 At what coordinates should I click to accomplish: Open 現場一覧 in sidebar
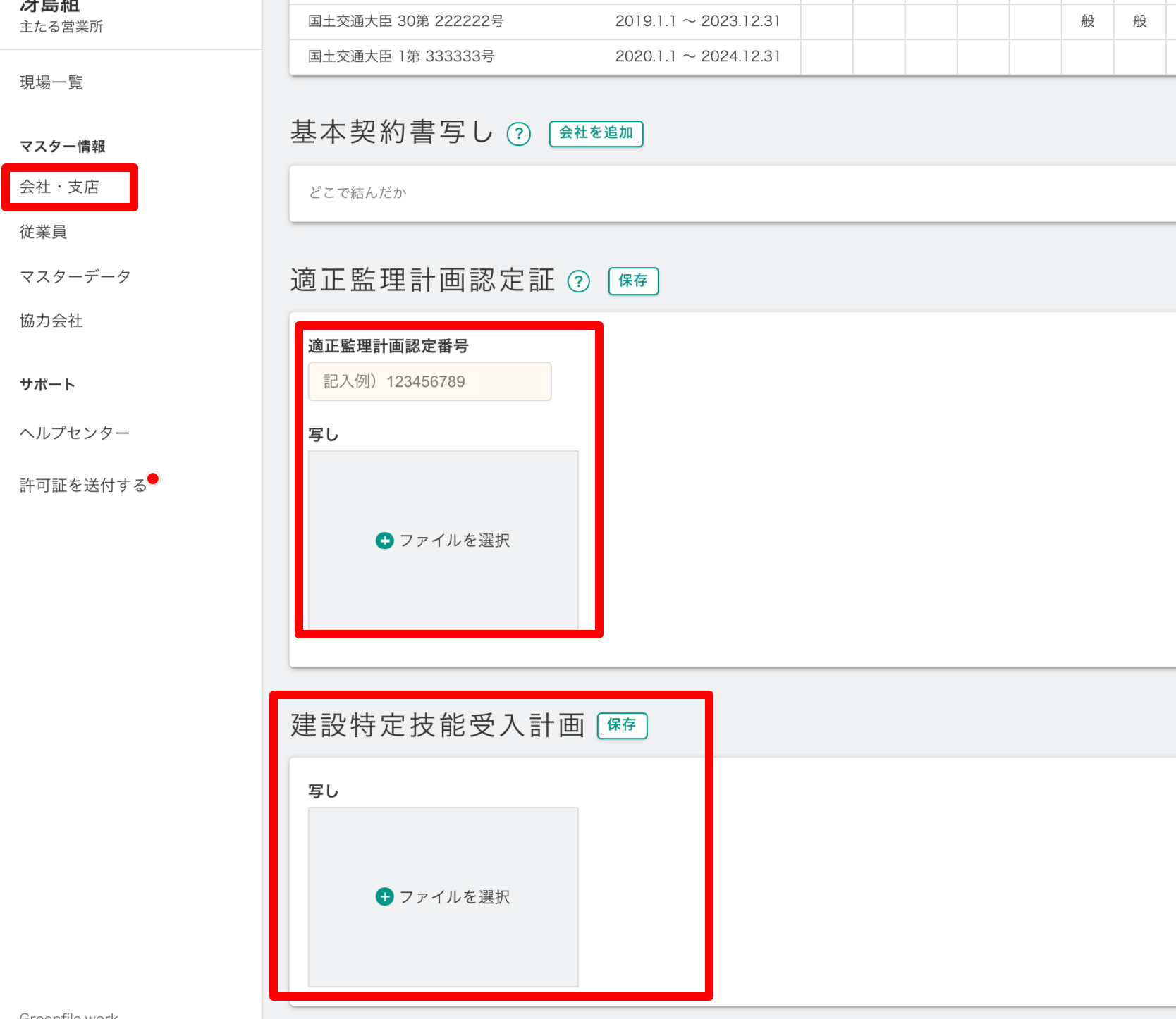coord(51,82)
